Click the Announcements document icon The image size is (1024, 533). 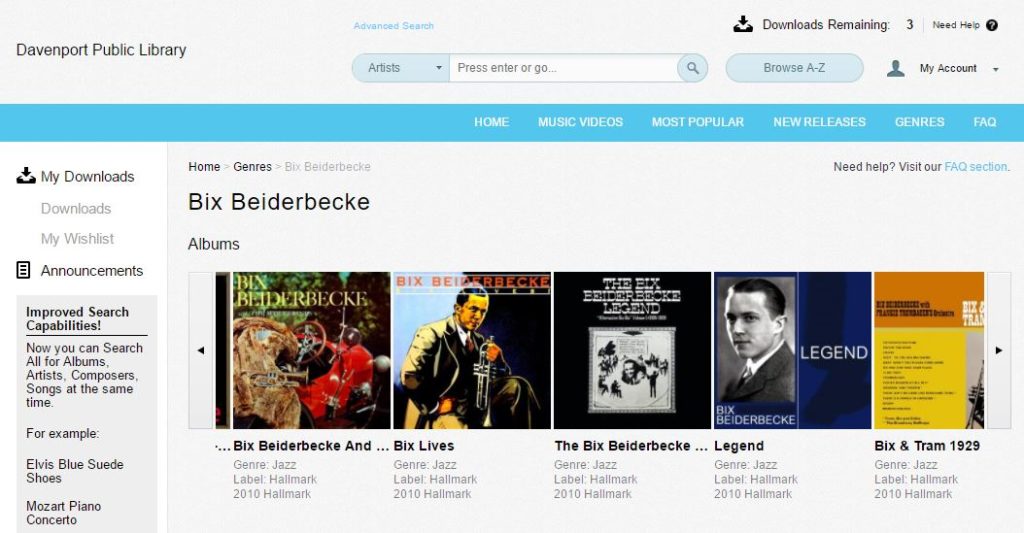pos(24,270)
